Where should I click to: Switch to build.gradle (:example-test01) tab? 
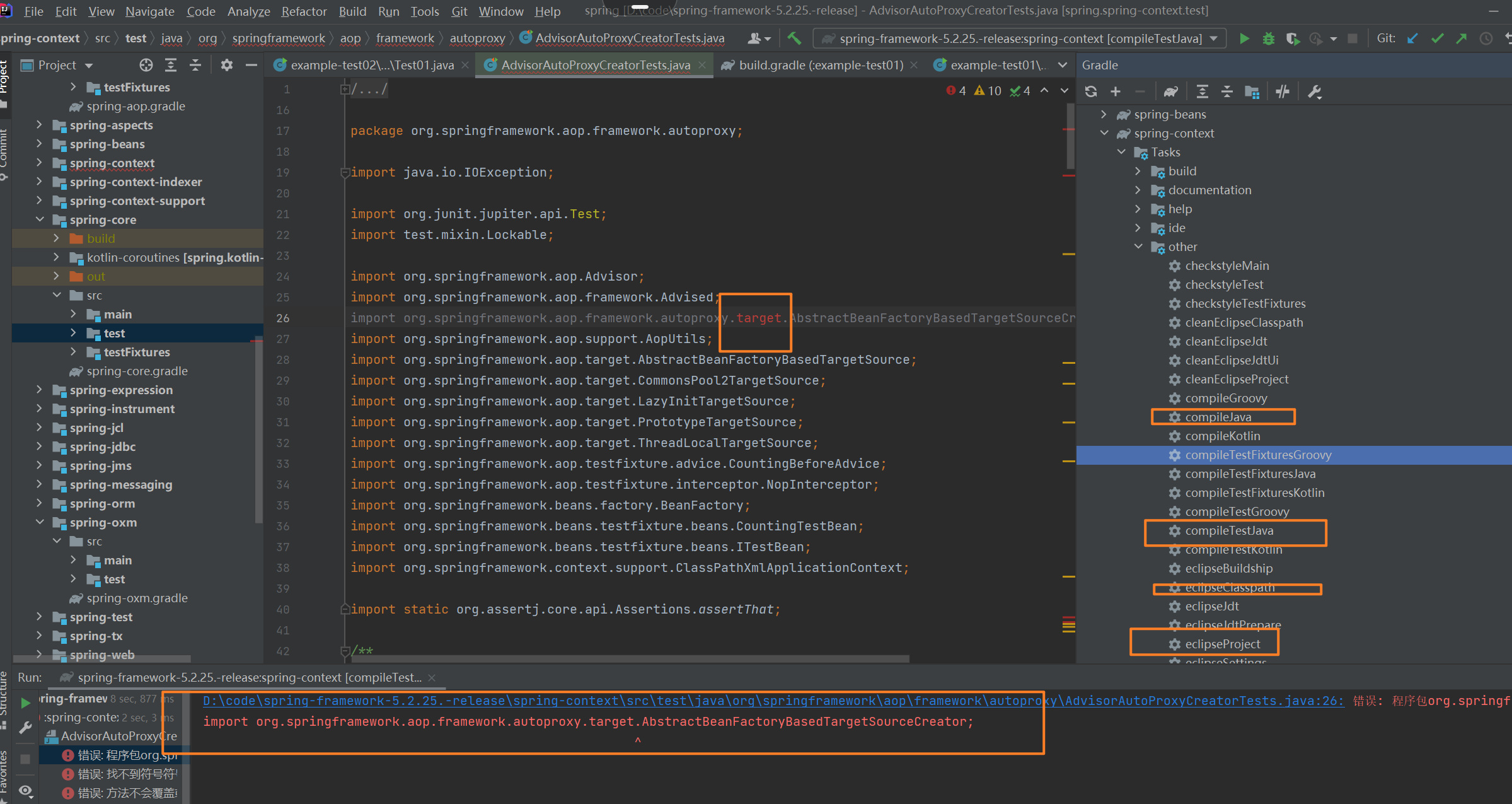pyautogui.click(x=820, y=65)
